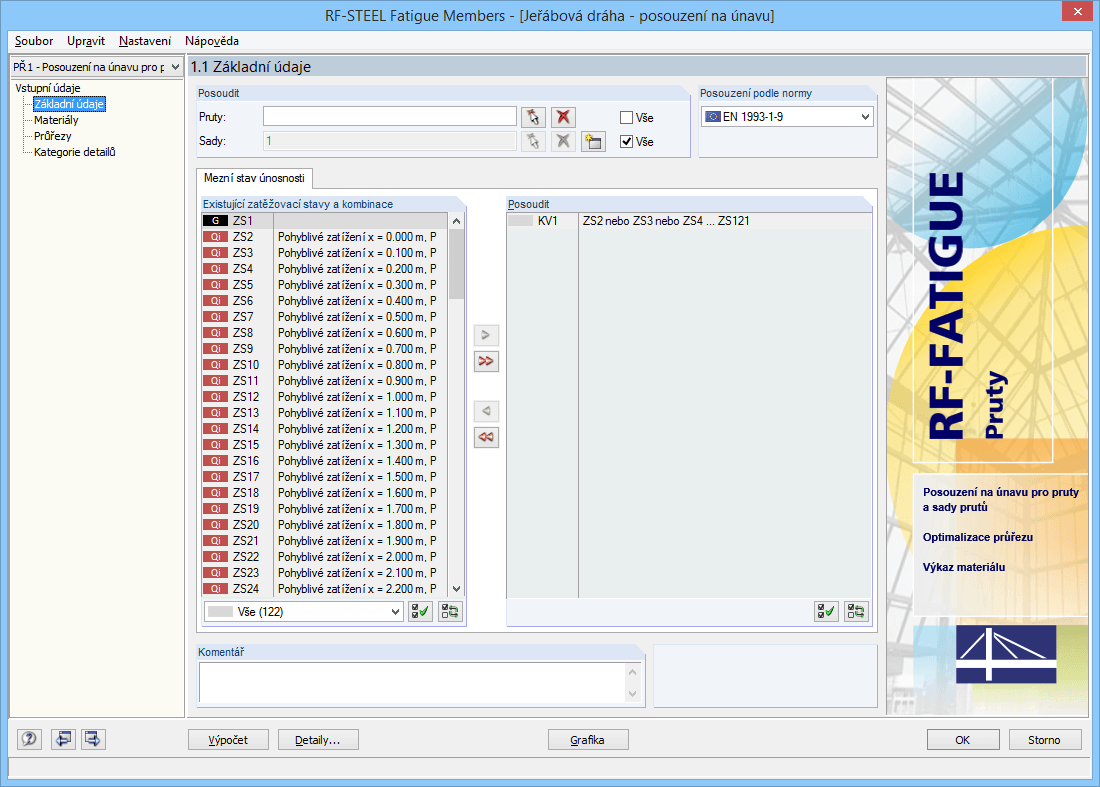Click the load cases list scrollbar thumb
This screenshot has width=1100, height=787.
[x=457, y=264]
